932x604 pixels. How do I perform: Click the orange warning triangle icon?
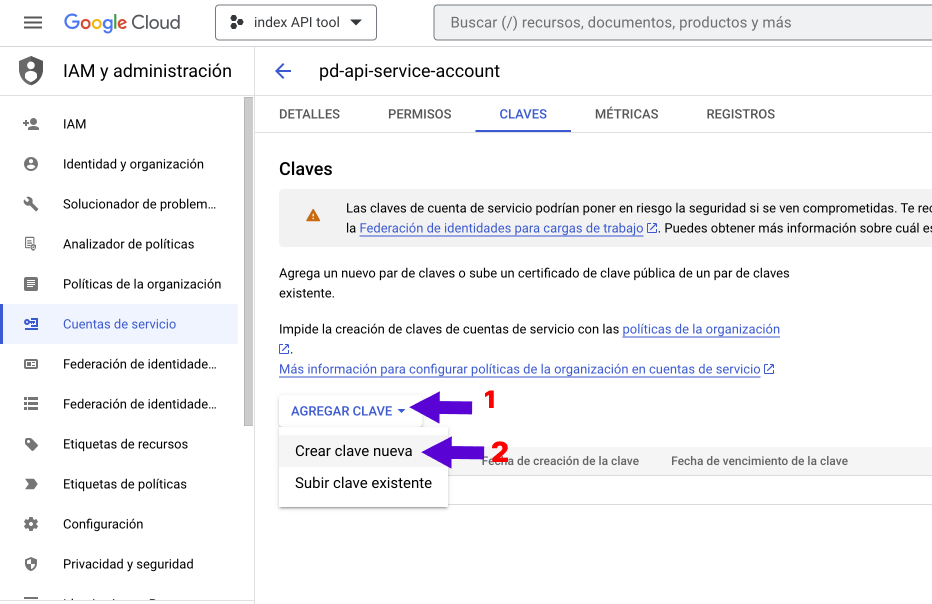[313, 216]
